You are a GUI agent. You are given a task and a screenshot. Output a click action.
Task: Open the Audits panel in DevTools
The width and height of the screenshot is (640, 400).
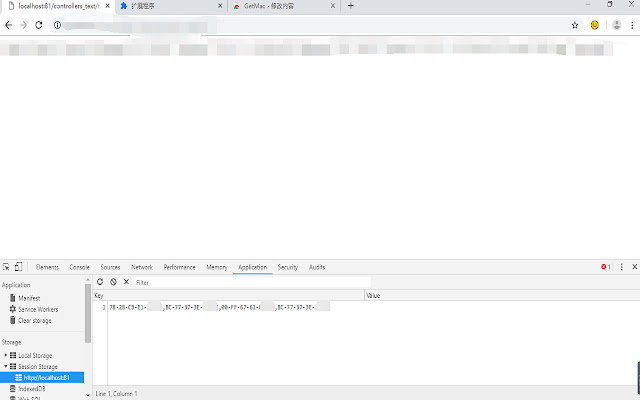pos(317,267)
